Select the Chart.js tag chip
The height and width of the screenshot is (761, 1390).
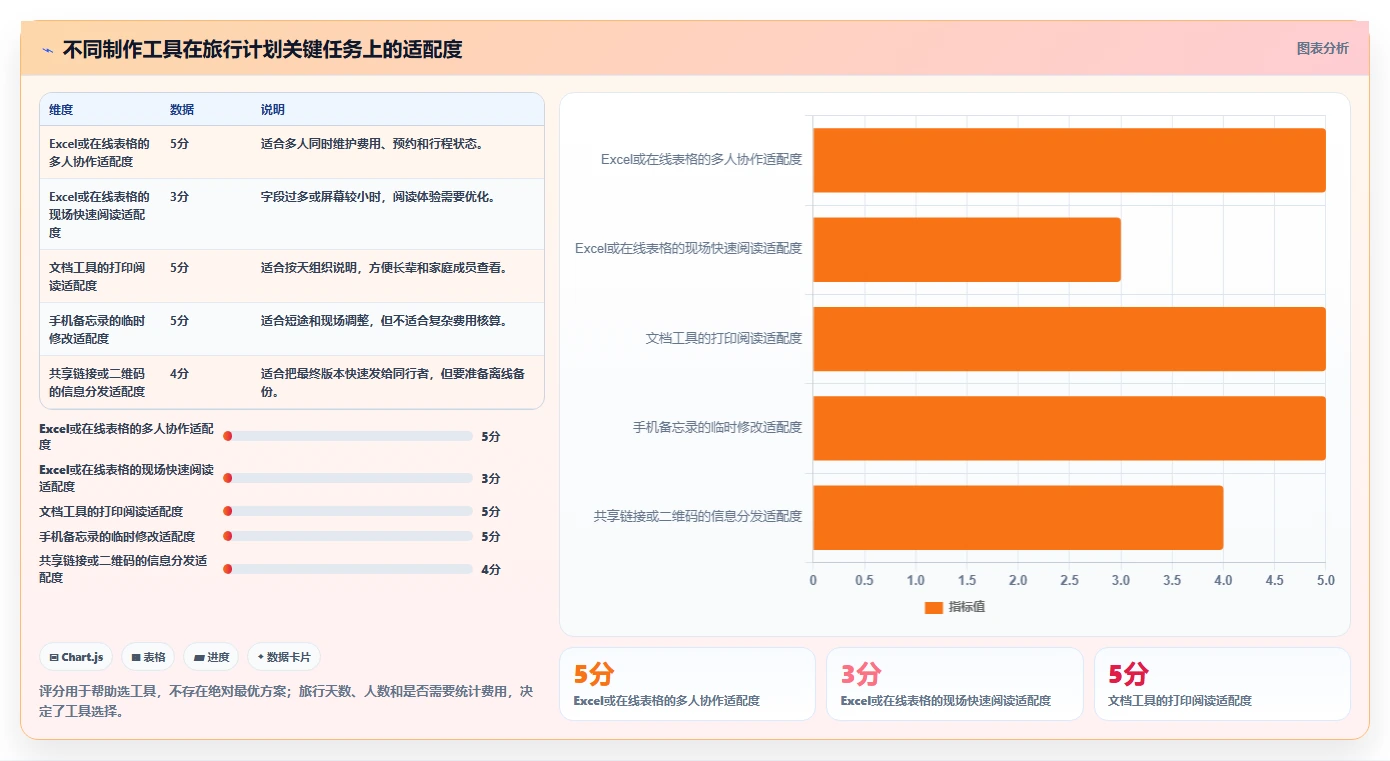click(x=76, y=657)
